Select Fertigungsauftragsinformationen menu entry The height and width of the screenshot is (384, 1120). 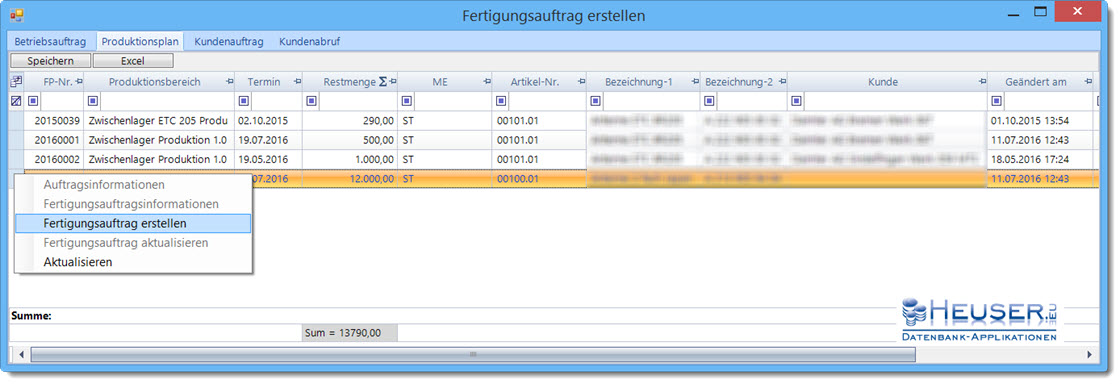(x=133, y=204)
